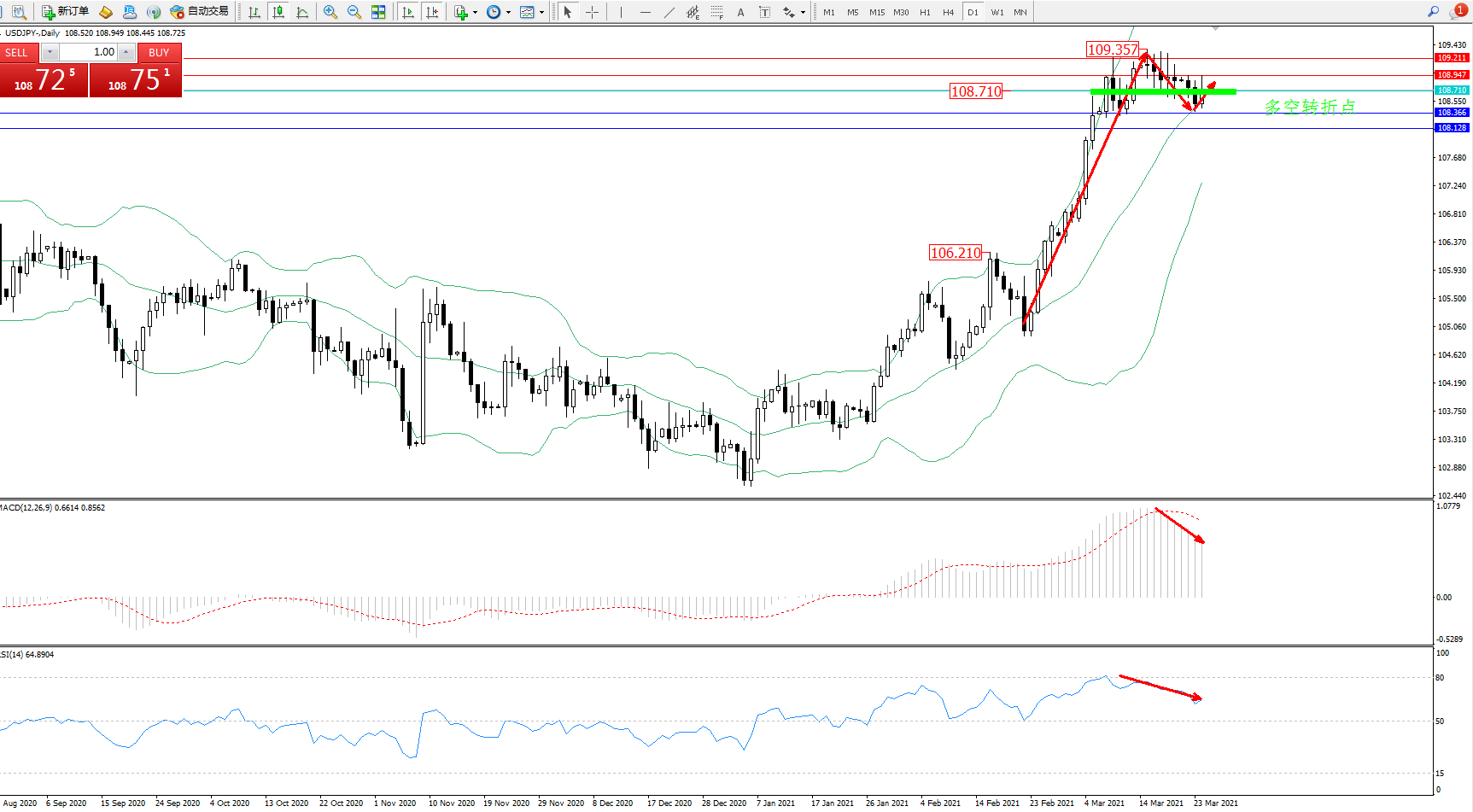The image size is (1473, 812).
Task: Expand the Periodicity clock dropdown
Action: 508,12
